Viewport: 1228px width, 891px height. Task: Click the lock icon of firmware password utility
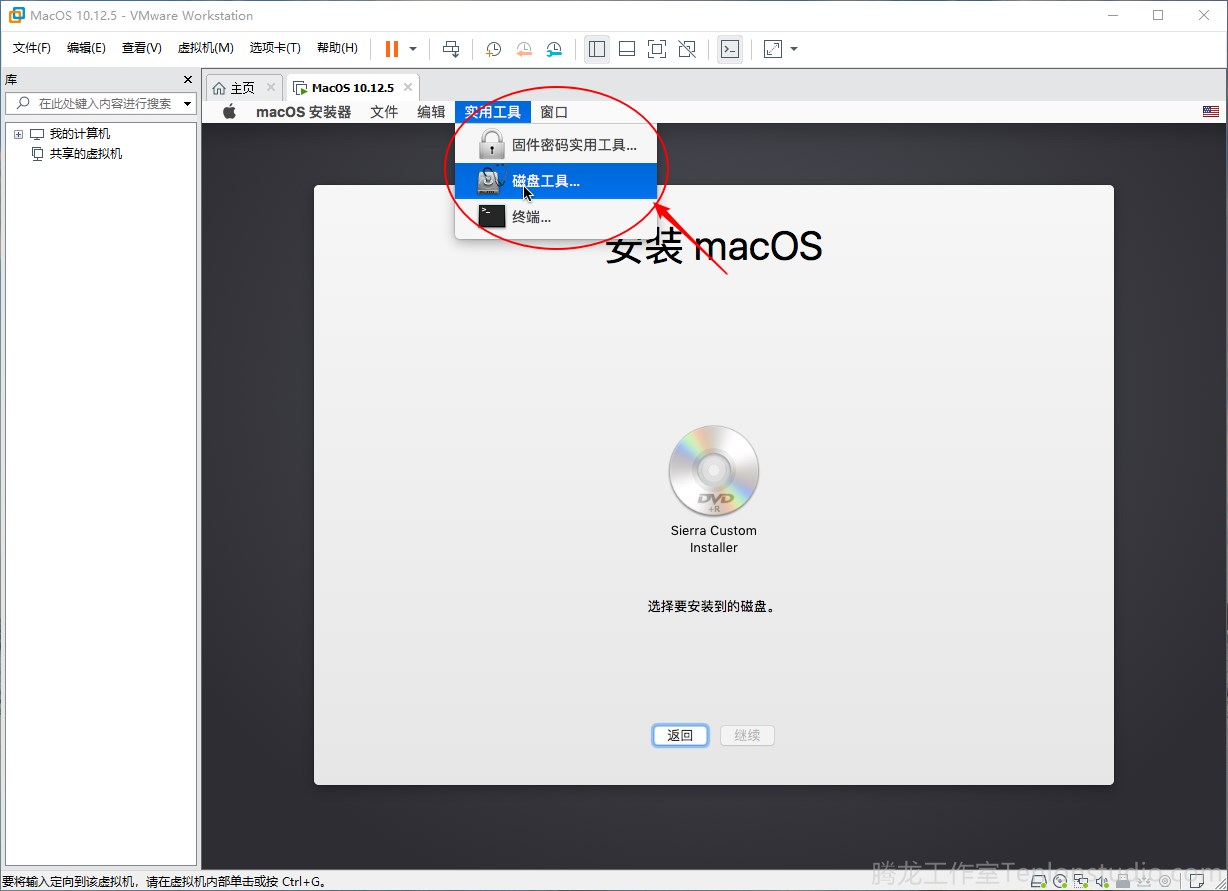[491, 145]
